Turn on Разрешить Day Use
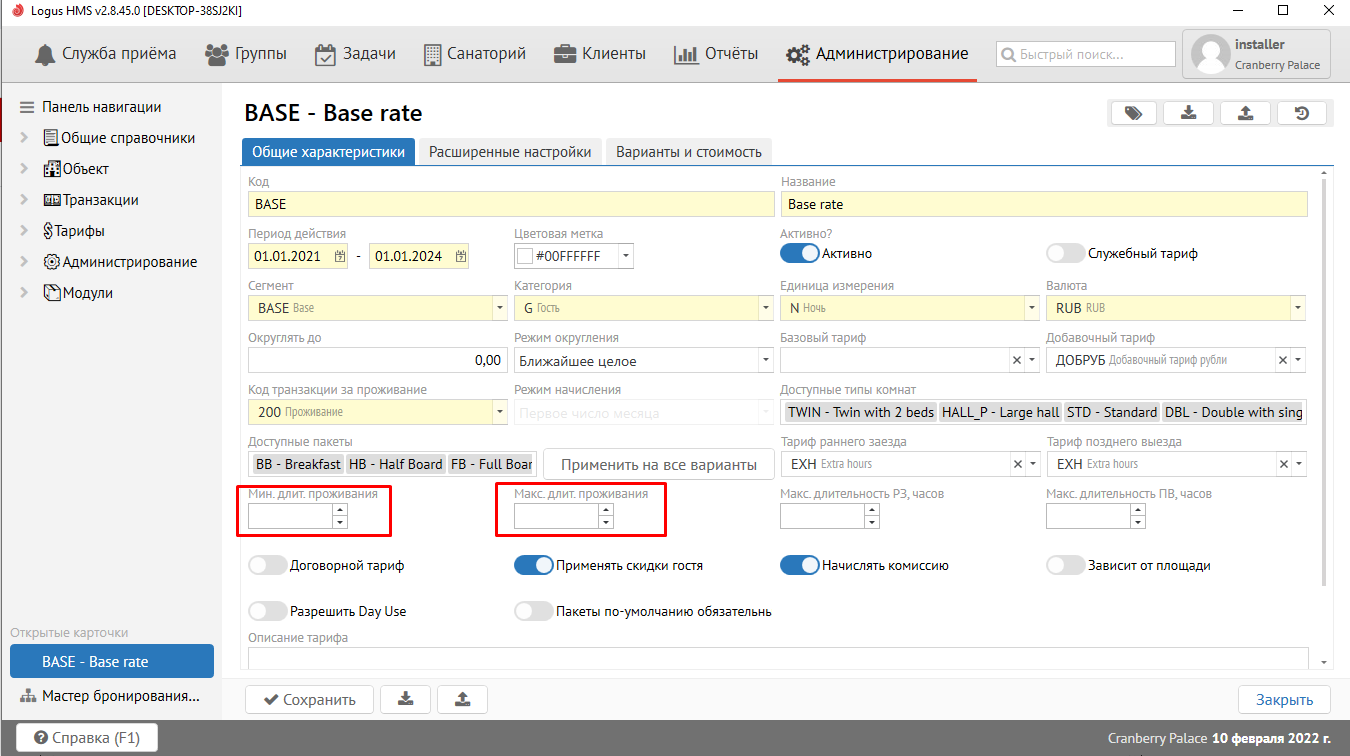 [267, 611]
